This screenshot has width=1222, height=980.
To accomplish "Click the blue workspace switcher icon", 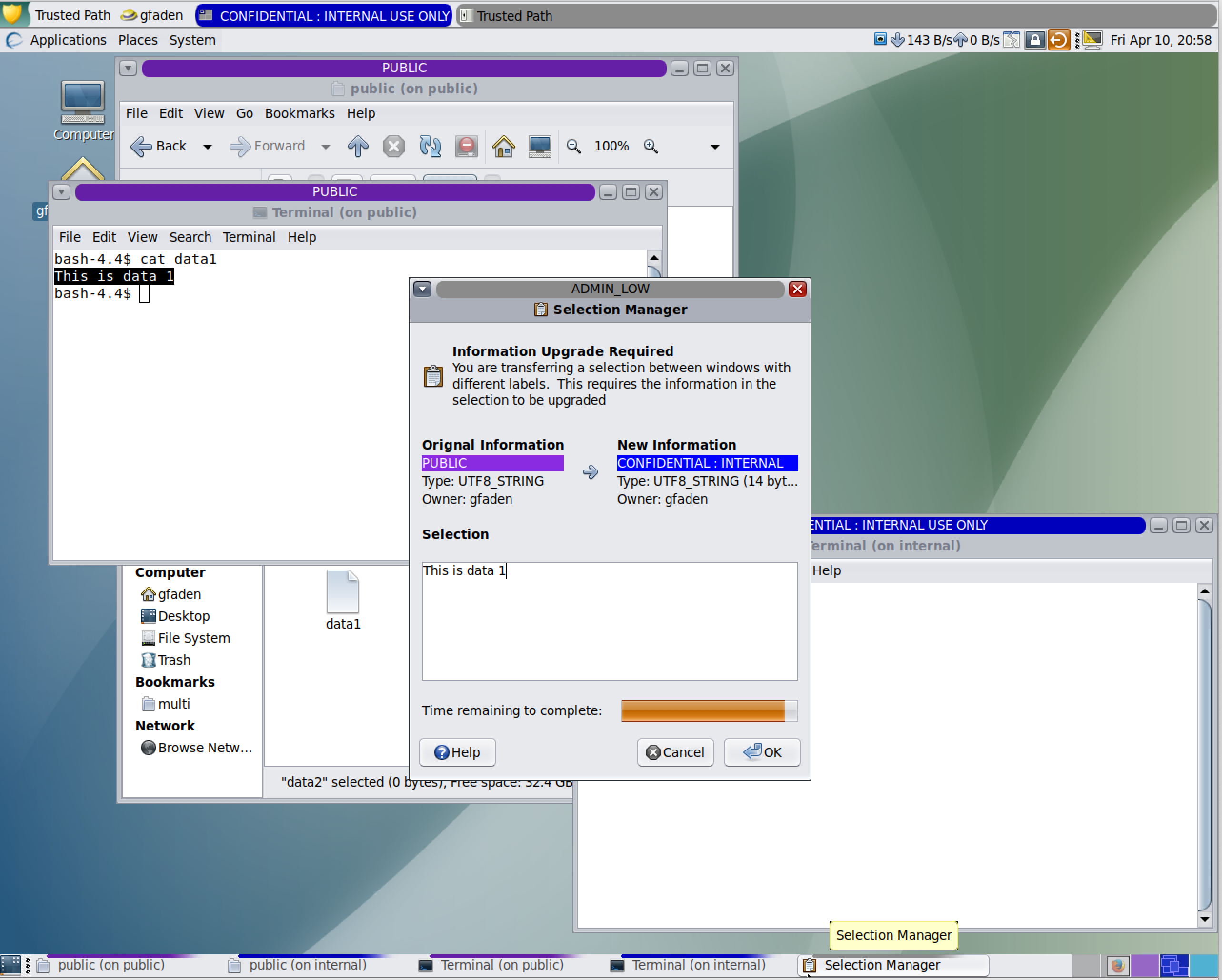I will (1174, 965).
